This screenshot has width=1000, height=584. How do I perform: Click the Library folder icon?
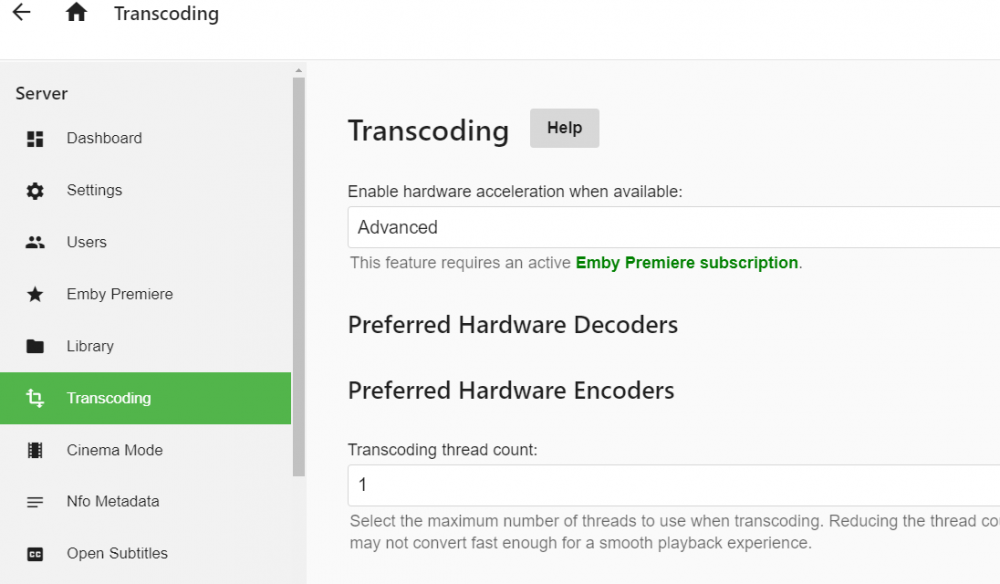(35, 346)
